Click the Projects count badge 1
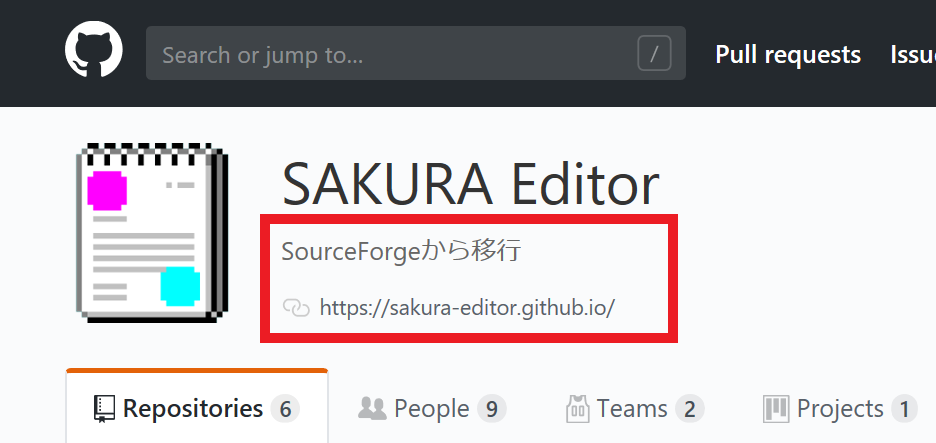The image size is (936, 443). point(904,409)
